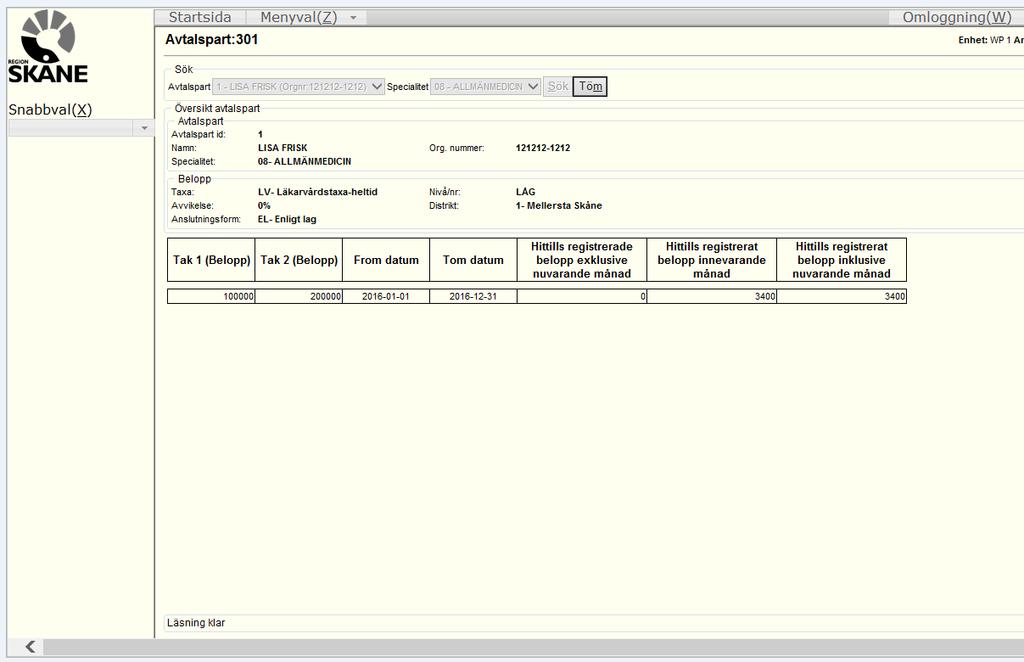Click the Läsning klar status text
The width and height of the screenshot is (1024, 662).
point(196,623)
